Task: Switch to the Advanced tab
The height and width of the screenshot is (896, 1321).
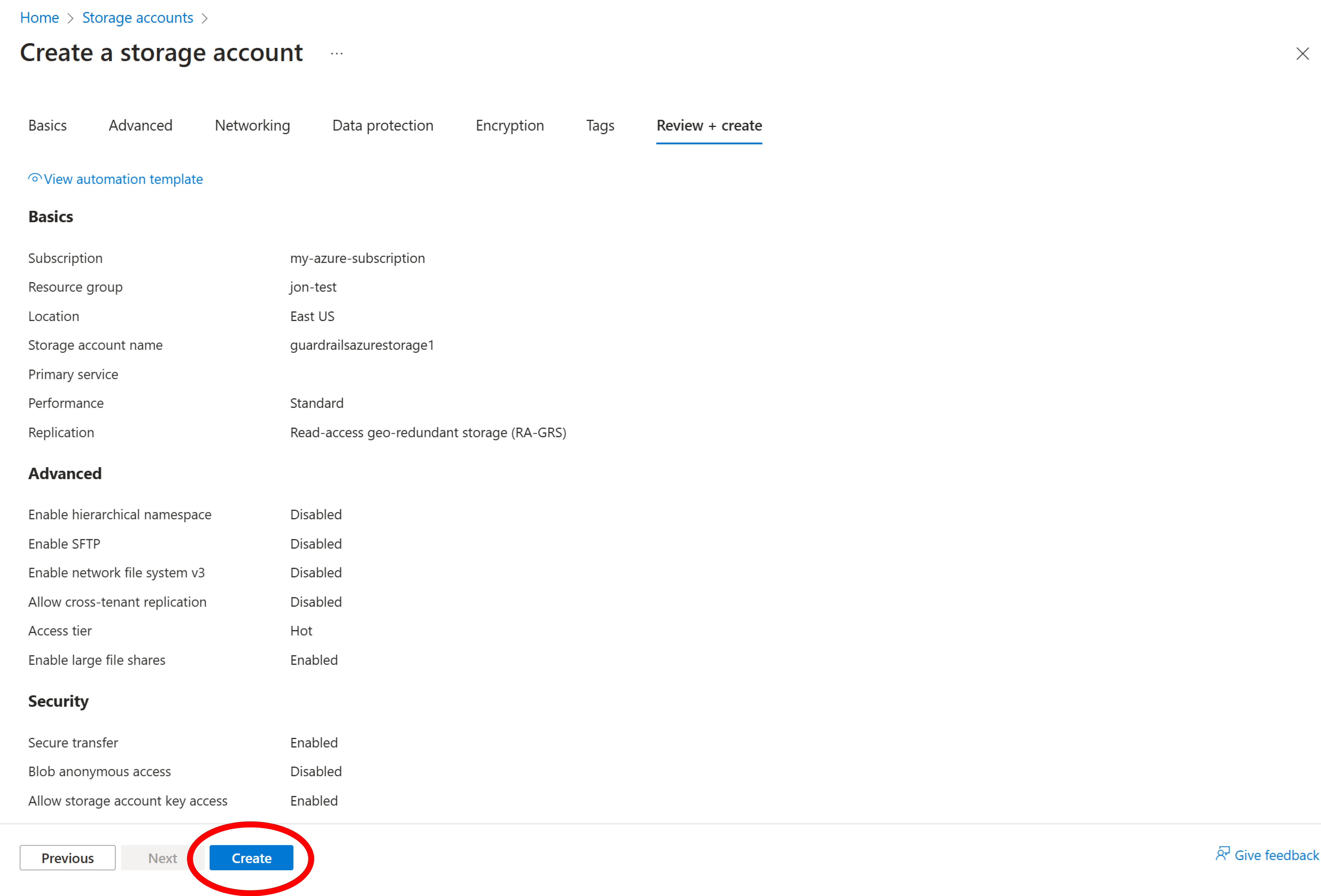Action: 140,126
